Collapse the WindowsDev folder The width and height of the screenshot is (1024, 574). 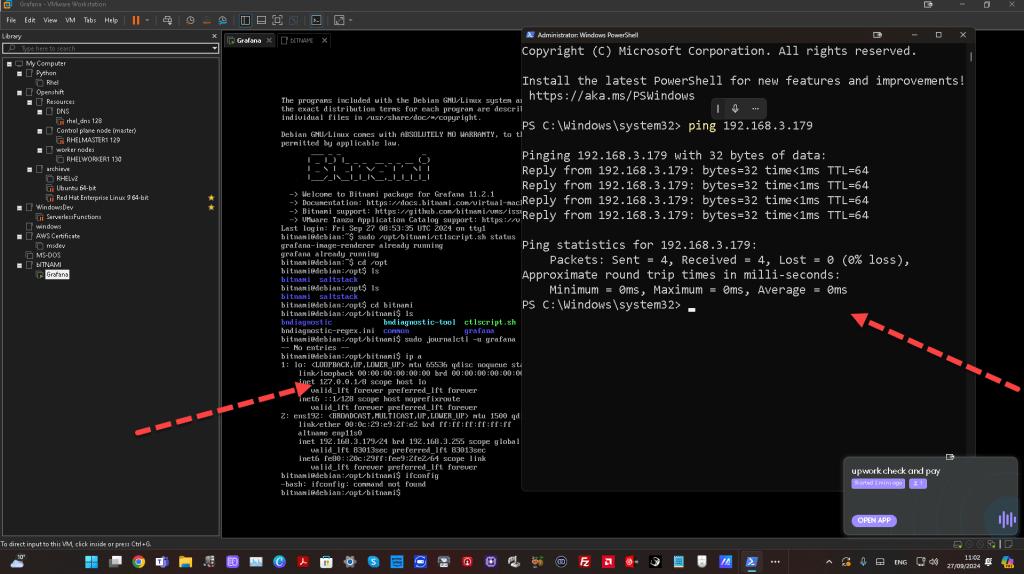coord(20,208)
